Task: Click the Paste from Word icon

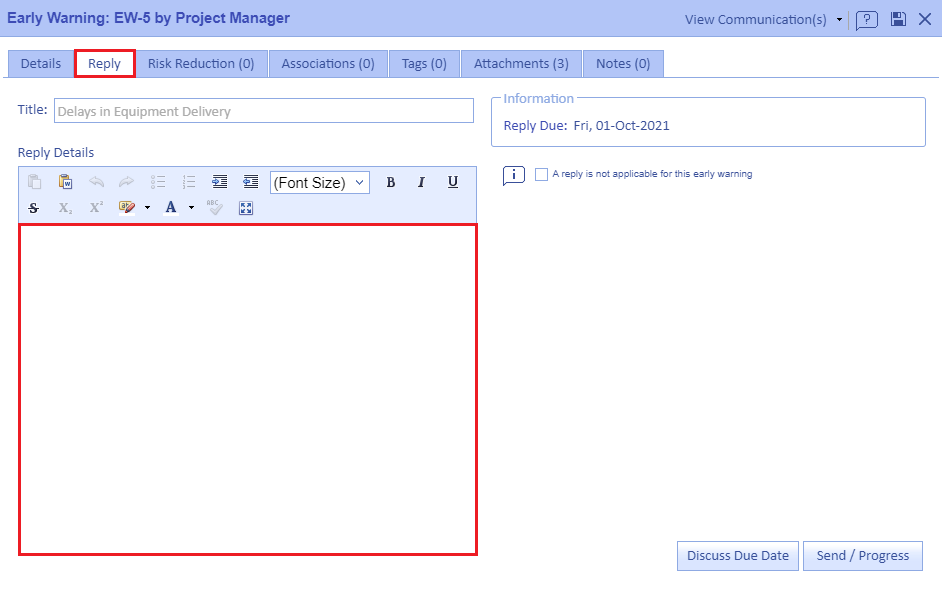Action: coord(65,182)
